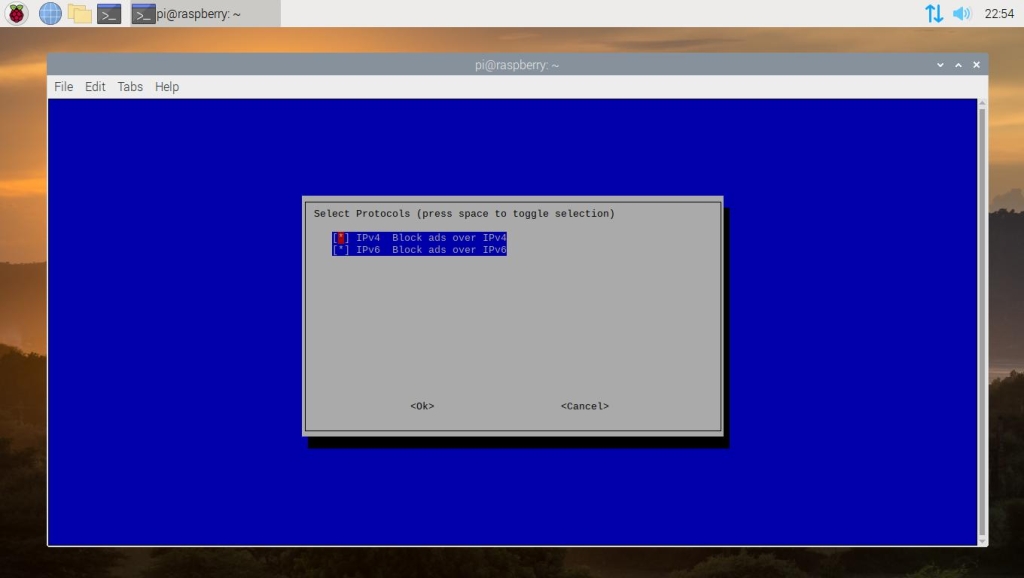The width and height of the screenshot is (1024, 578).
Task: Open the Raspberry Pi applications menu
Action: pyautogui.click(x=17, y=13)
